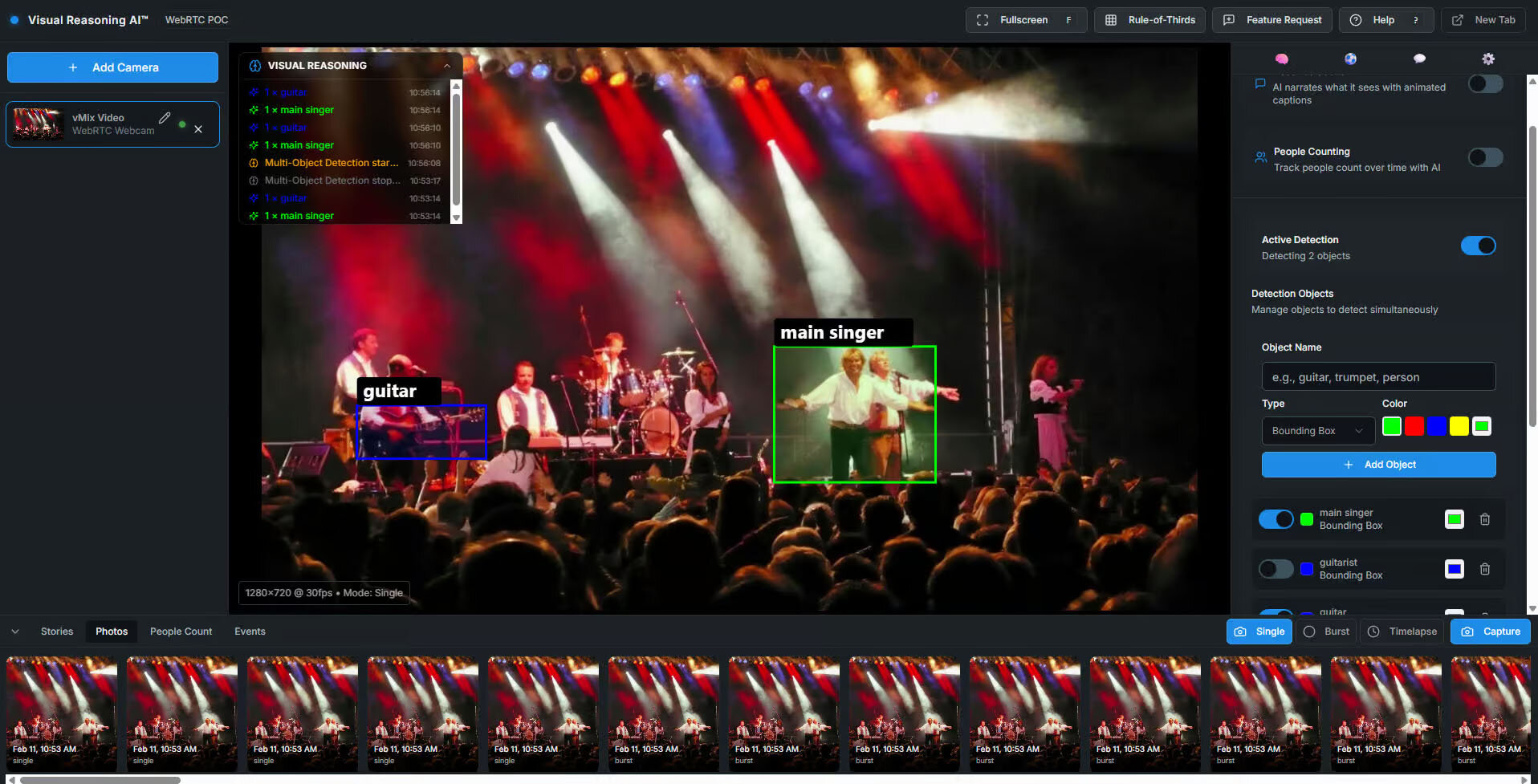Collapse the Visual Reasoning panel

coord(447,66)
